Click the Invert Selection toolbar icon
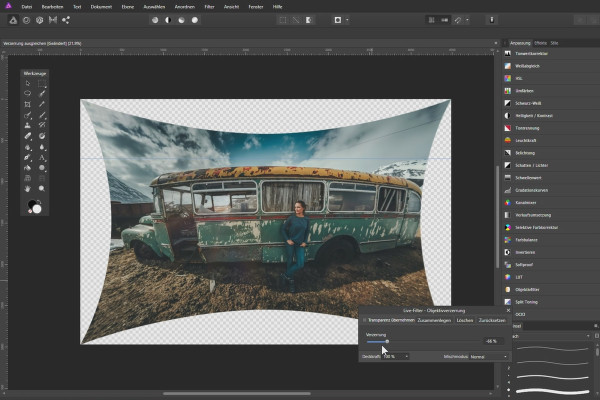Viewport: 600px width, 400px height. tap(309, 20)
